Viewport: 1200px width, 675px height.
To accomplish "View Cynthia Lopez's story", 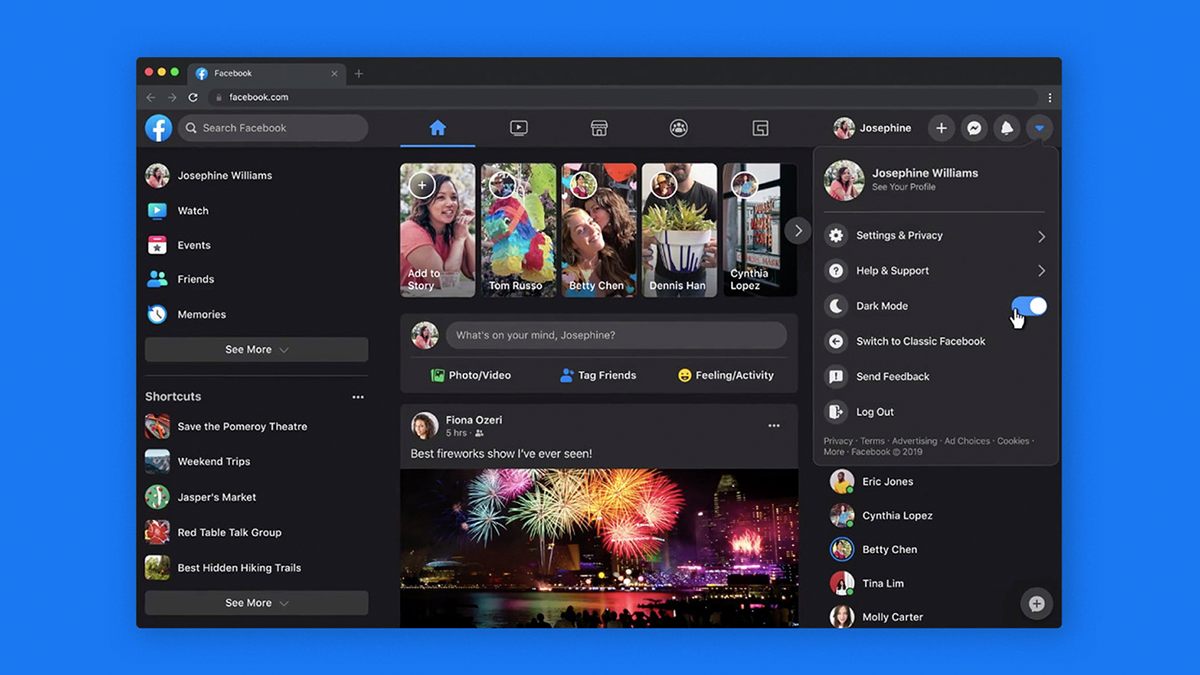I will pyautogui.click(x=760, y=230).
